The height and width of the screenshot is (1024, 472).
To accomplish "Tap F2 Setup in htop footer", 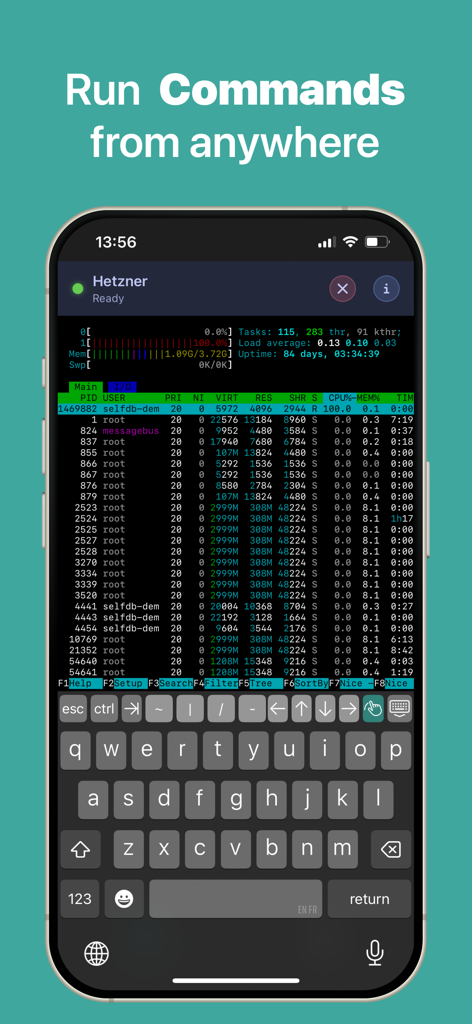I will [125, 684].
